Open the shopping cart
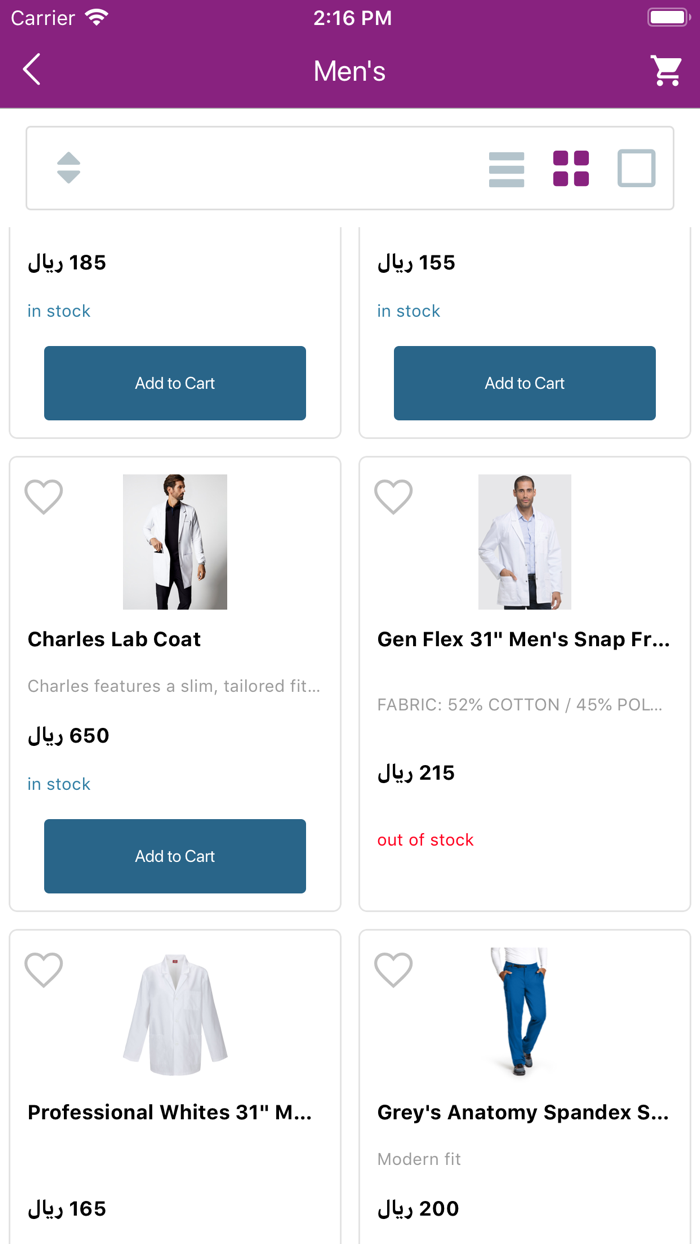Image resolution: width=700 pixels, height=1244 pixels. pyautogui.click(x=666, y=70)
